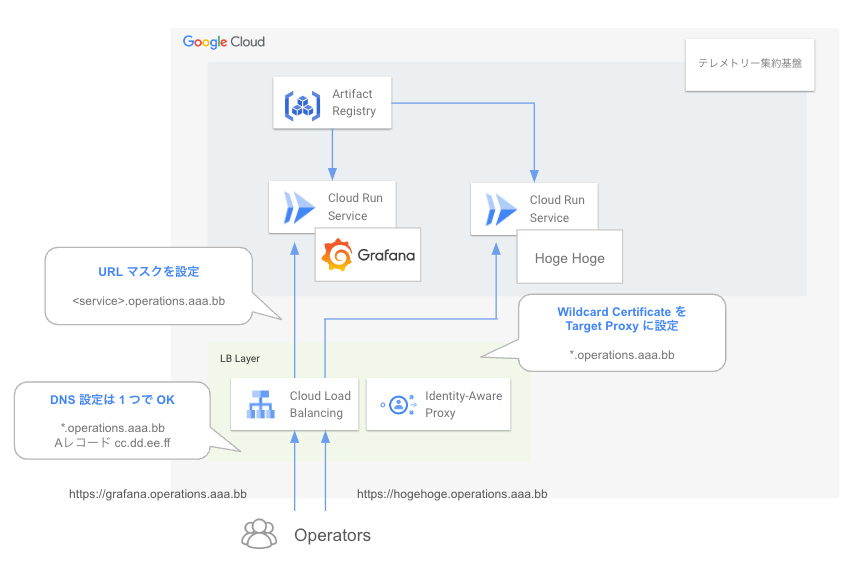Click the Cloud Load Balancing icon
This screenshot has height=567, width=860.
pyautogui.click(x=261, y=404)
